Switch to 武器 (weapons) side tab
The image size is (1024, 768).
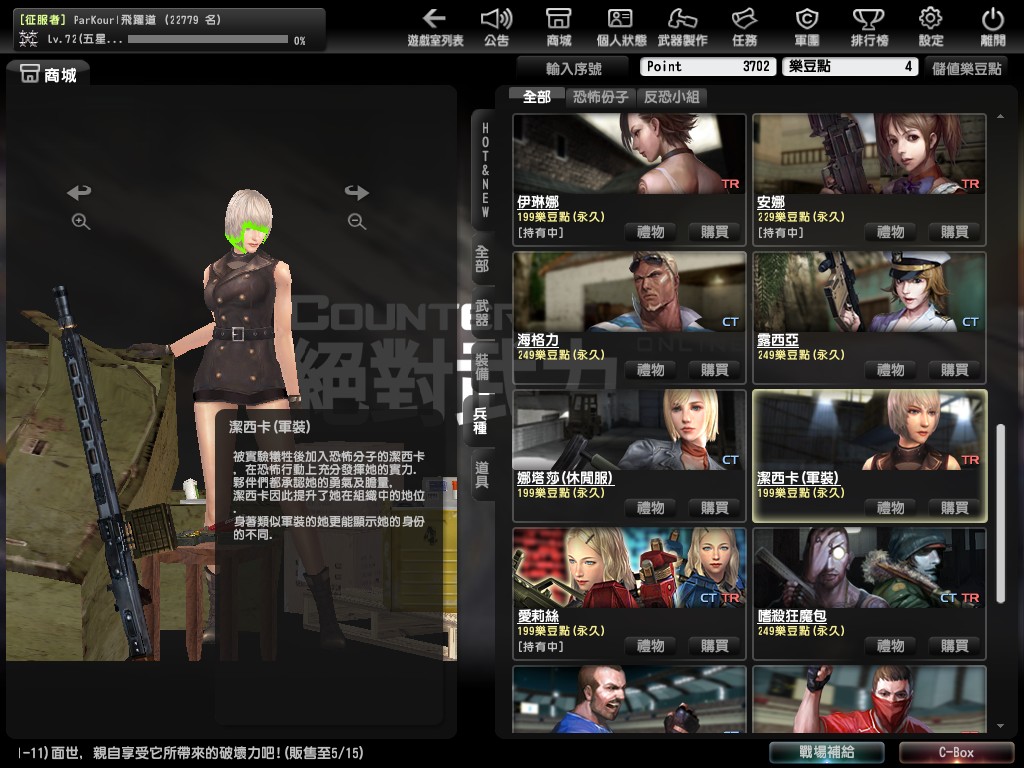tap(483, 312)
